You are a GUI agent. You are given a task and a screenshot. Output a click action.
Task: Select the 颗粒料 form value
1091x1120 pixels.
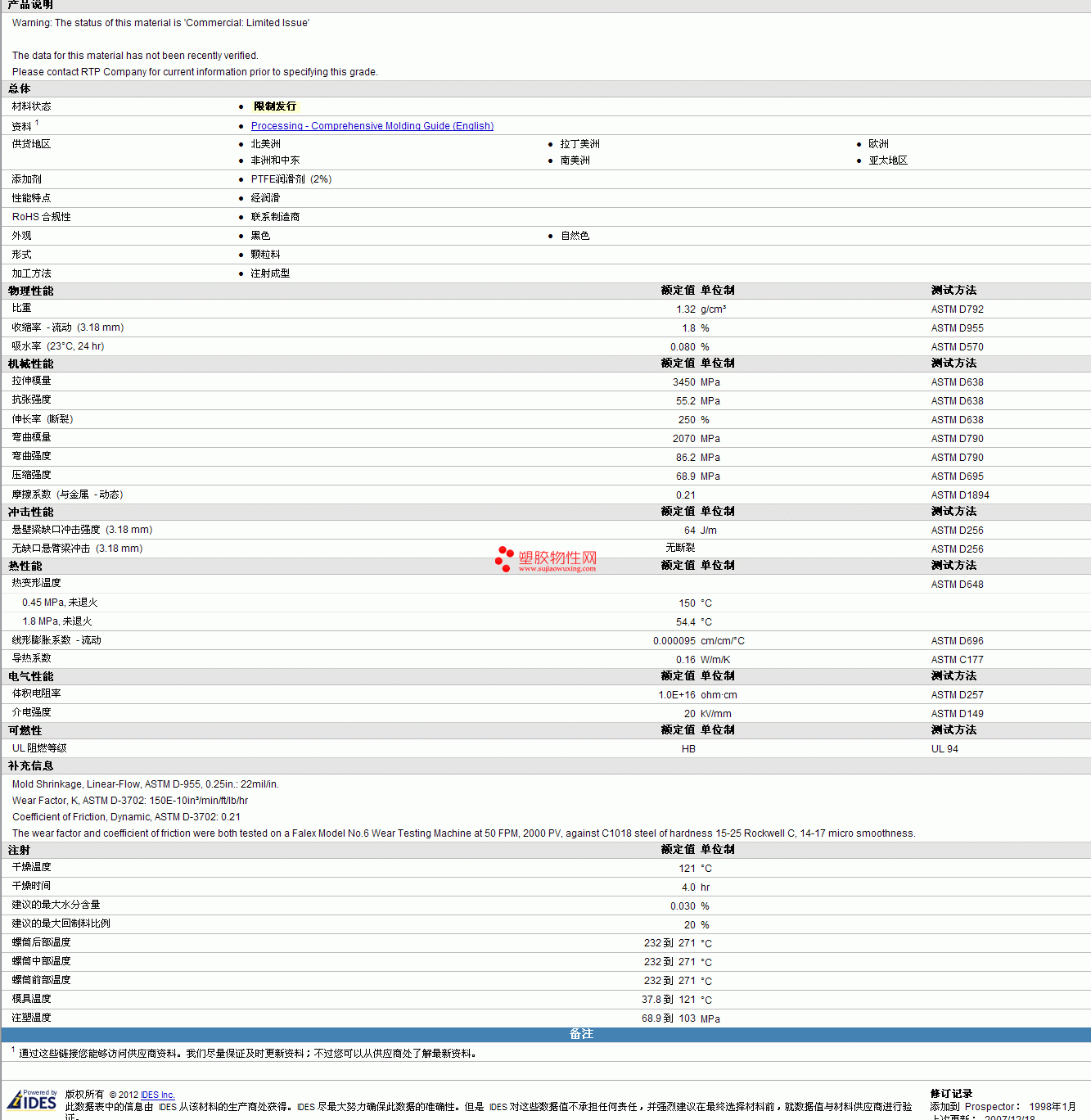click(x=265, y=255)
